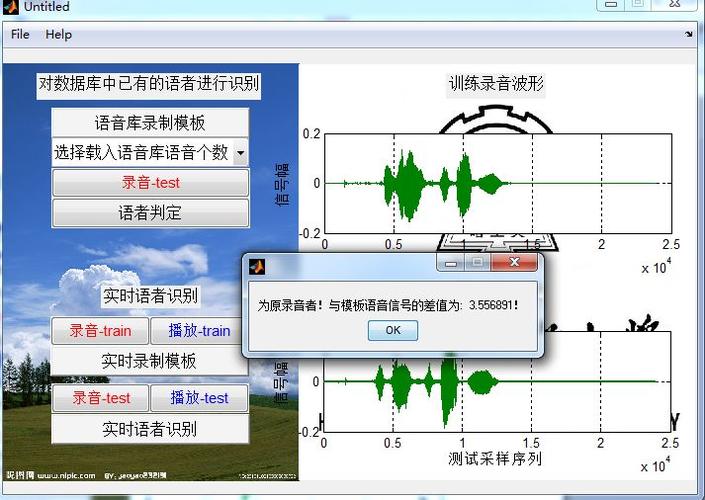Click the dialog message with 3.556891

388,306
